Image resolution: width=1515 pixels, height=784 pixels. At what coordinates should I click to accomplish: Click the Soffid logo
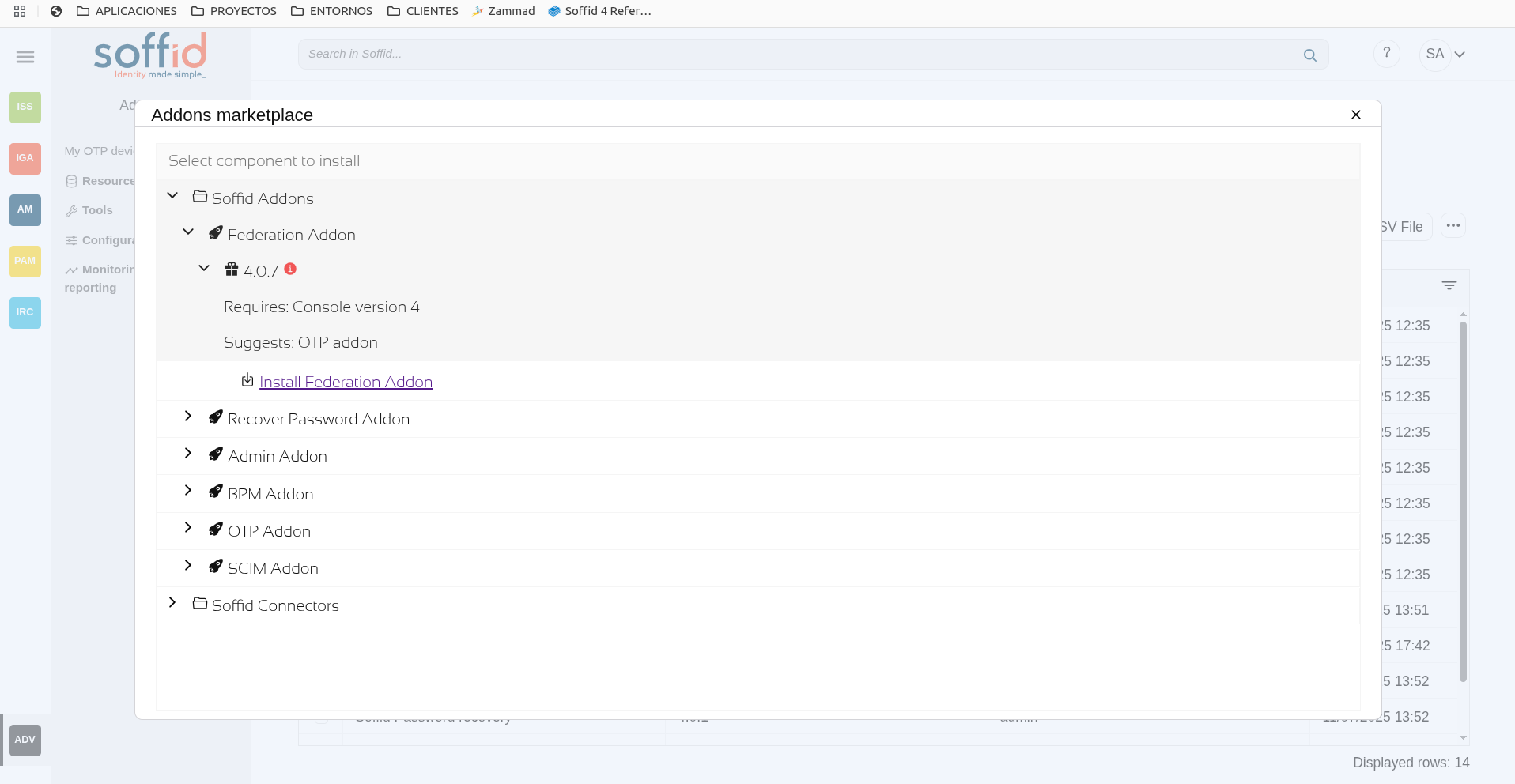point(150,55)
